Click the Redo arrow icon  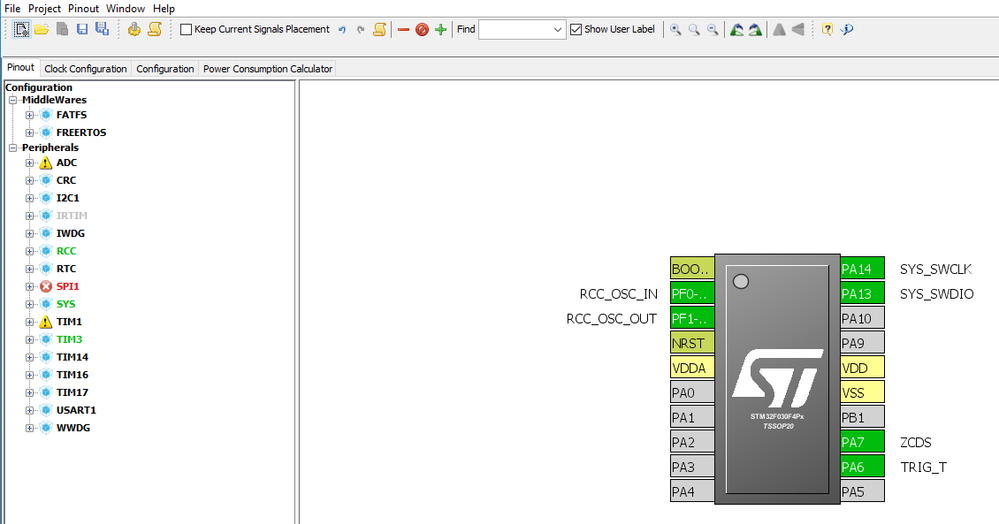[361, 29]
